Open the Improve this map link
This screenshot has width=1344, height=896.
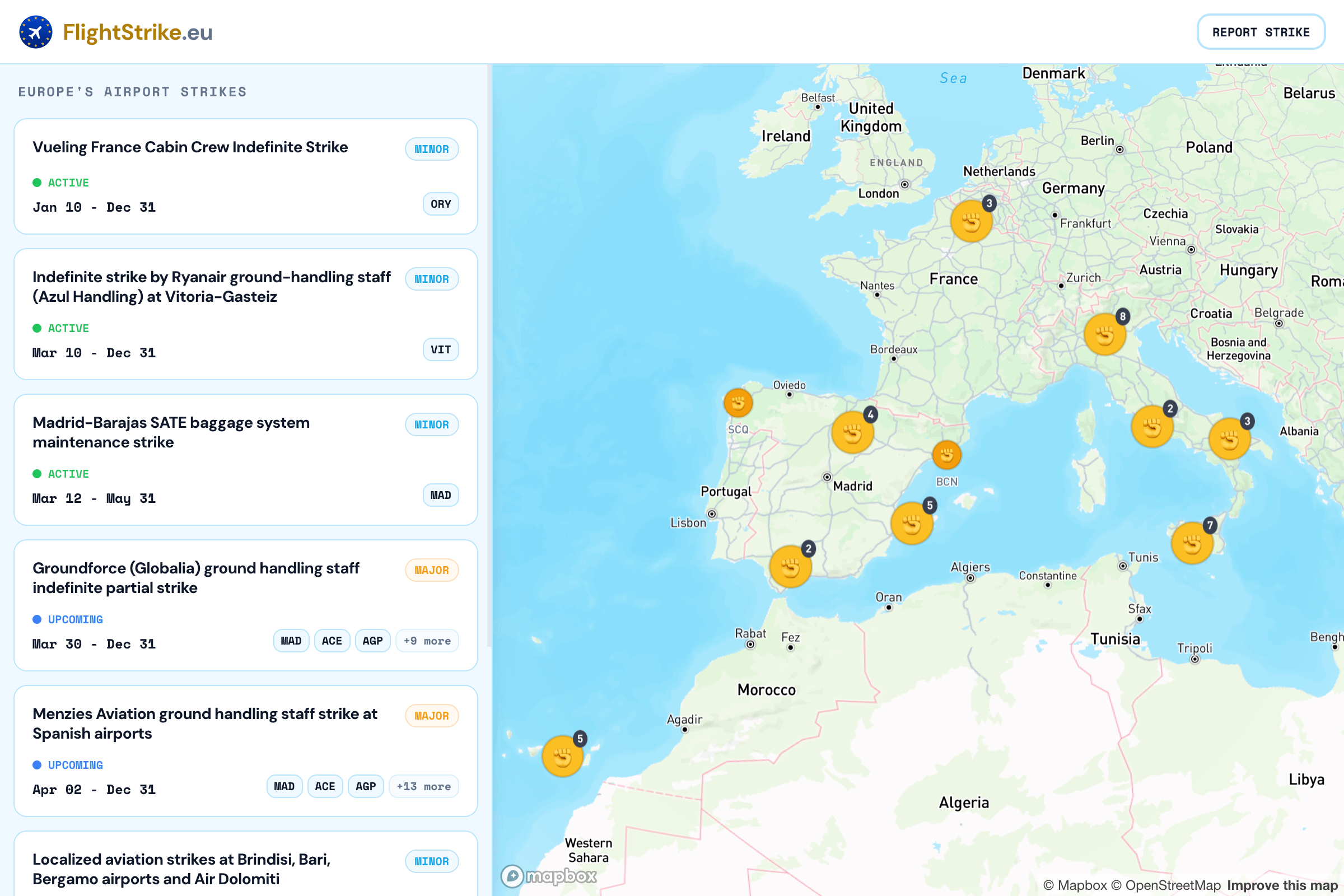(1282, 885)
